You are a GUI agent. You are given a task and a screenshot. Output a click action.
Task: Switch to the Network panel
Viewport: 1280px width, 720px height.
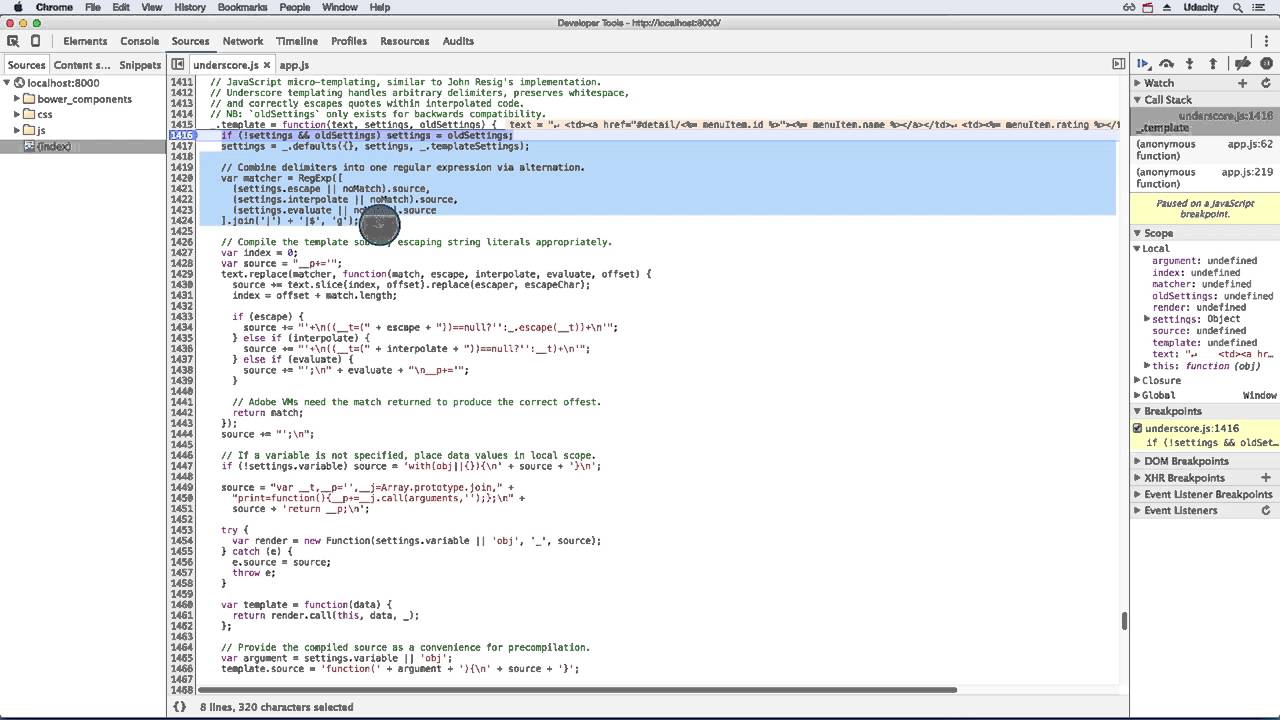pyautogui.click(x=243, y=41)
